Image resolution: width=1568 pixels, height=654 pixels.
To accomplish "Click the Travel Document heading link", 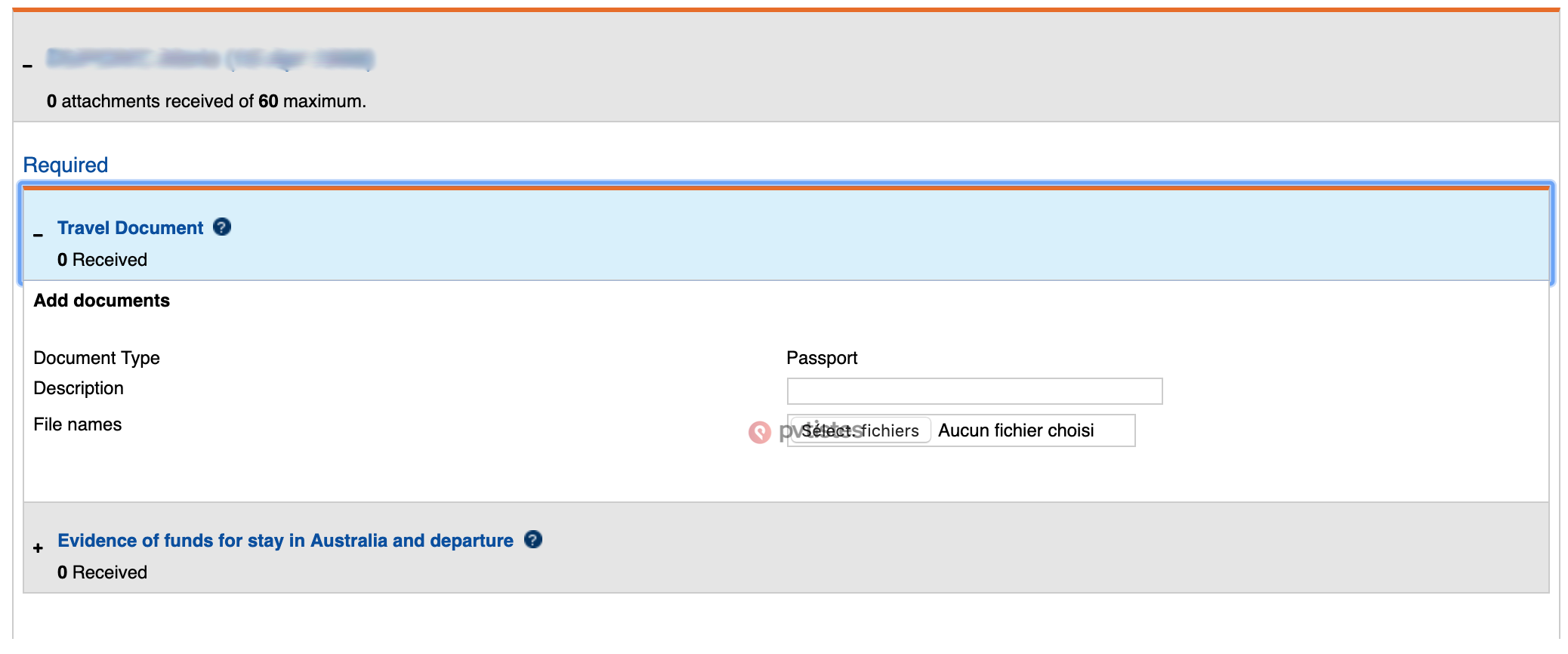I will (x=130, y=228).
